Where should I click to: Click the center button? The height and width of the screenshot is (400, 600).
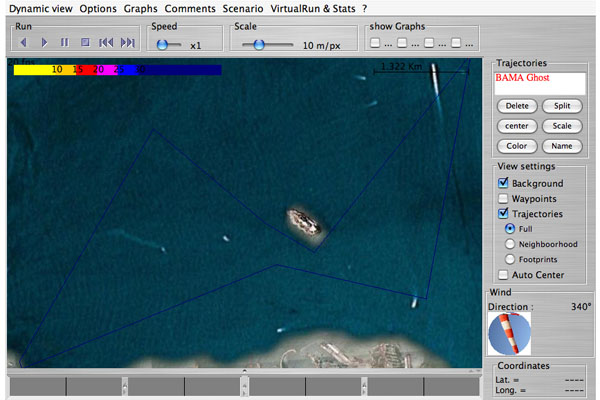[517, 126]
